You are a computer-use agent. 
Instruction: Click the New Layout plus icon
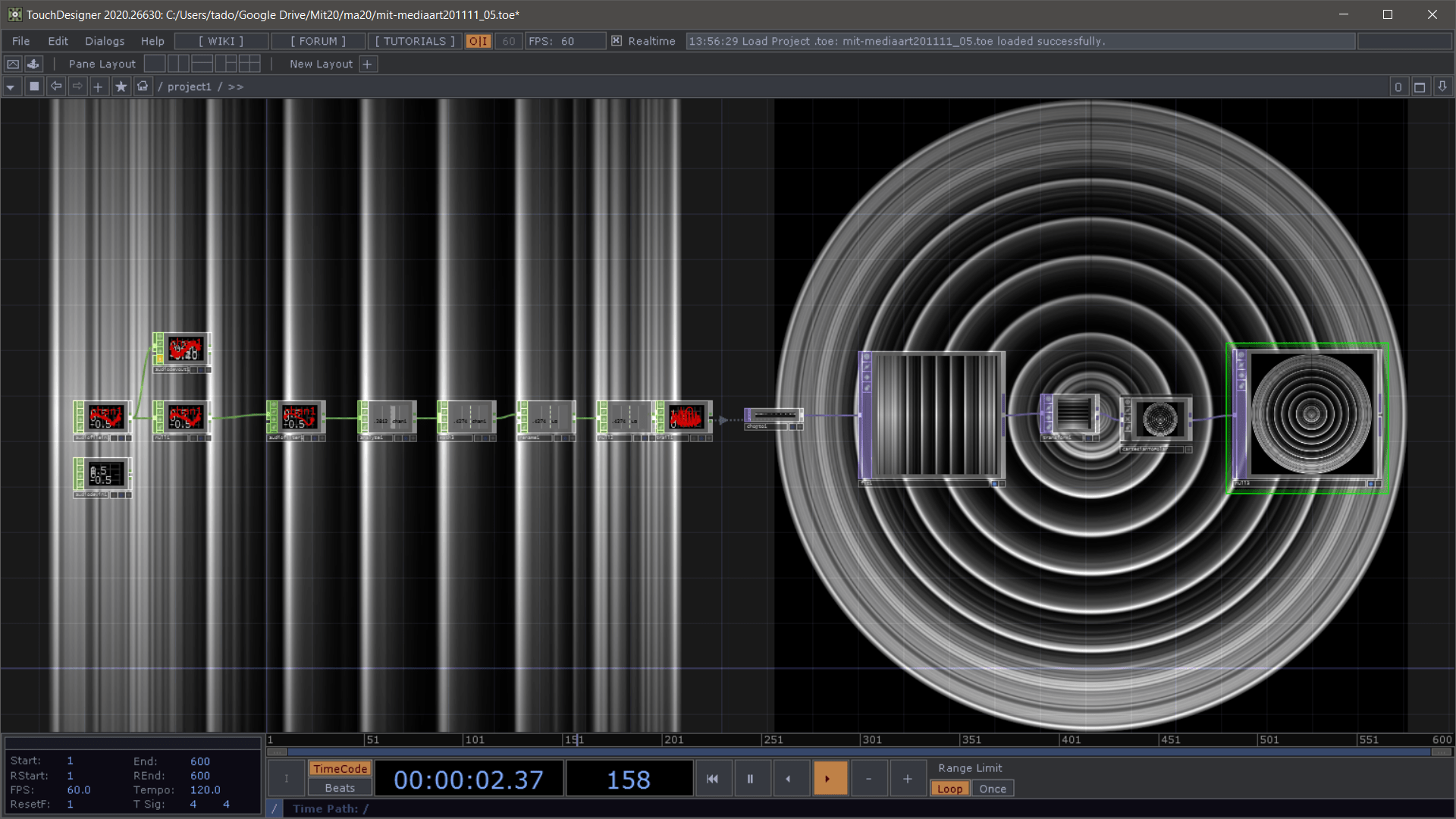pyautogui.click(x=368, y=64)
